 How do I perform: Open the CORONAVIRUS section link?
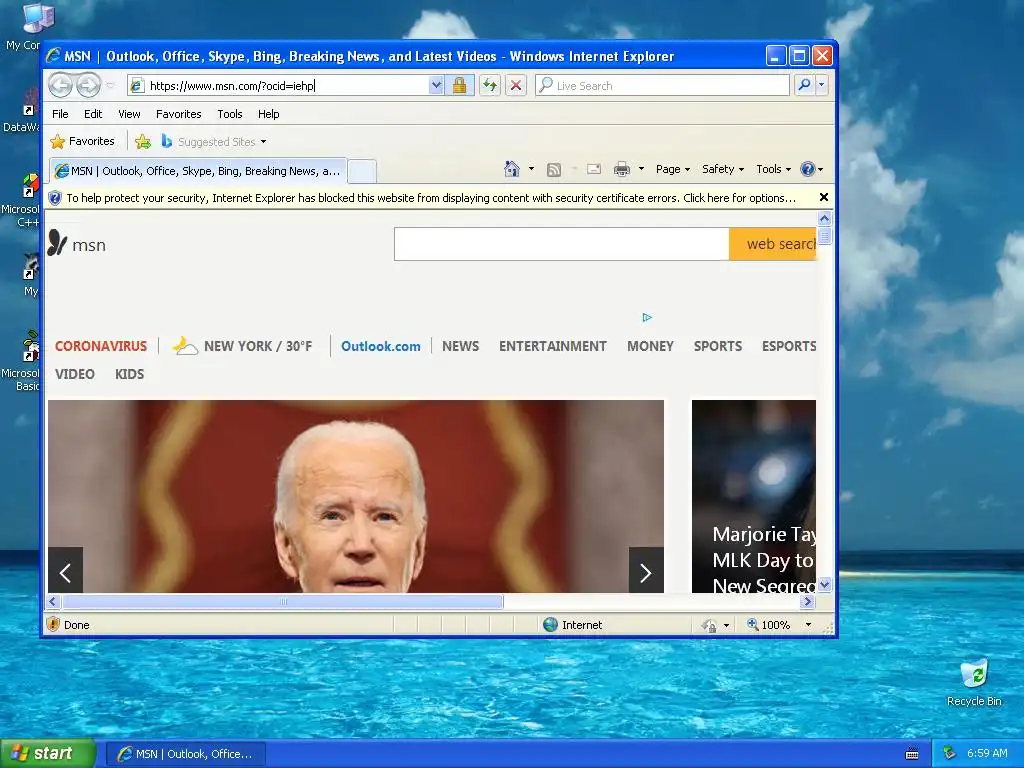click(x=101, y=346)
